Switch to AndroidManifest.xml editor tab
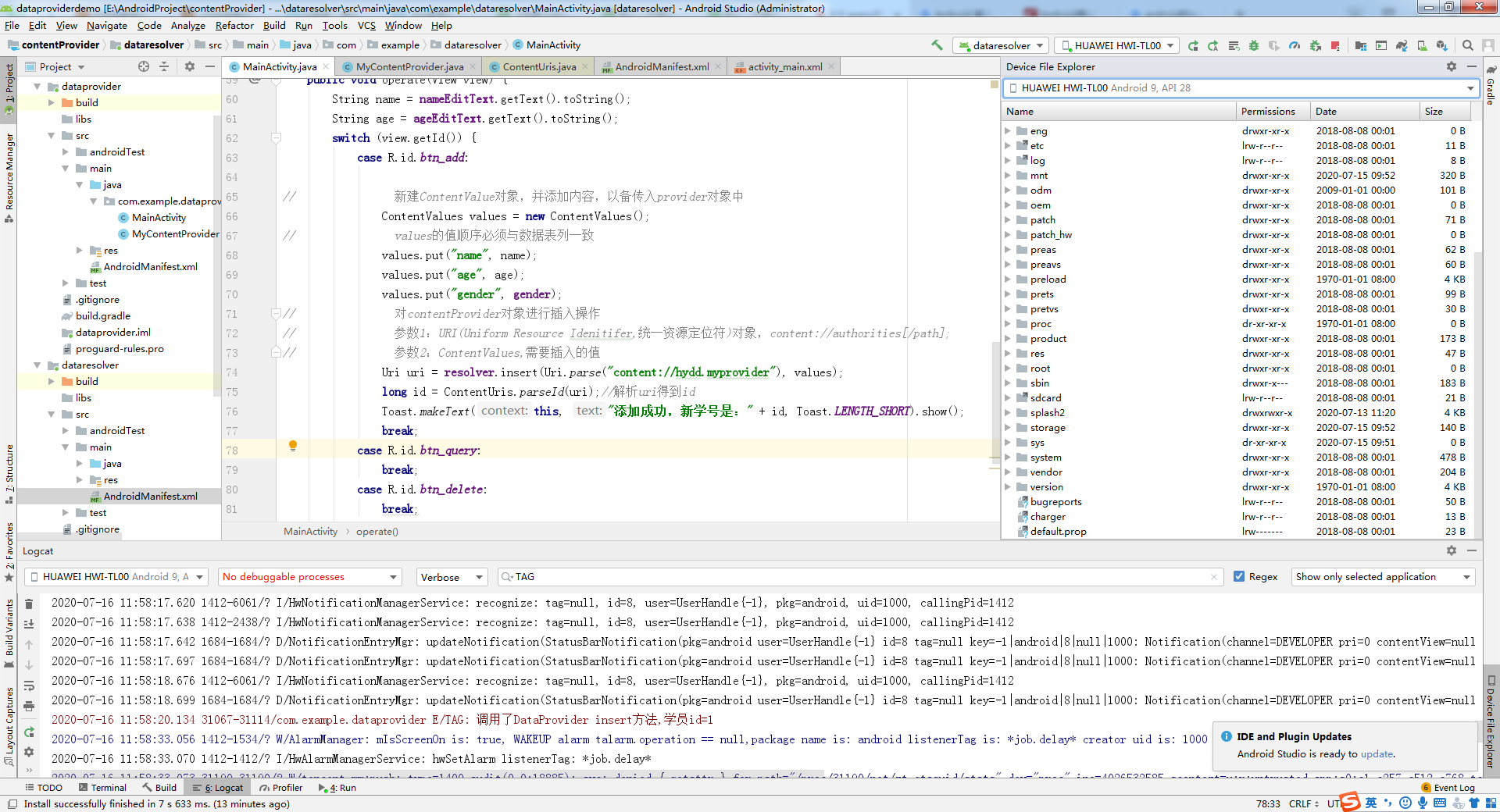The width and height of the screenshot is (1500, 812). tap(661, 66)
